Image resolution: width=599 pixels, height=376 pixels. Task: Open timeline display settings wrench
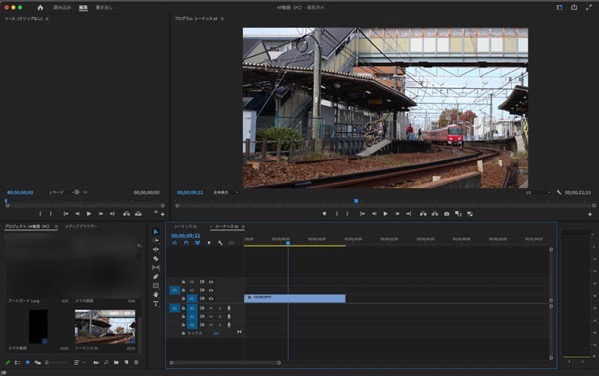220,243
